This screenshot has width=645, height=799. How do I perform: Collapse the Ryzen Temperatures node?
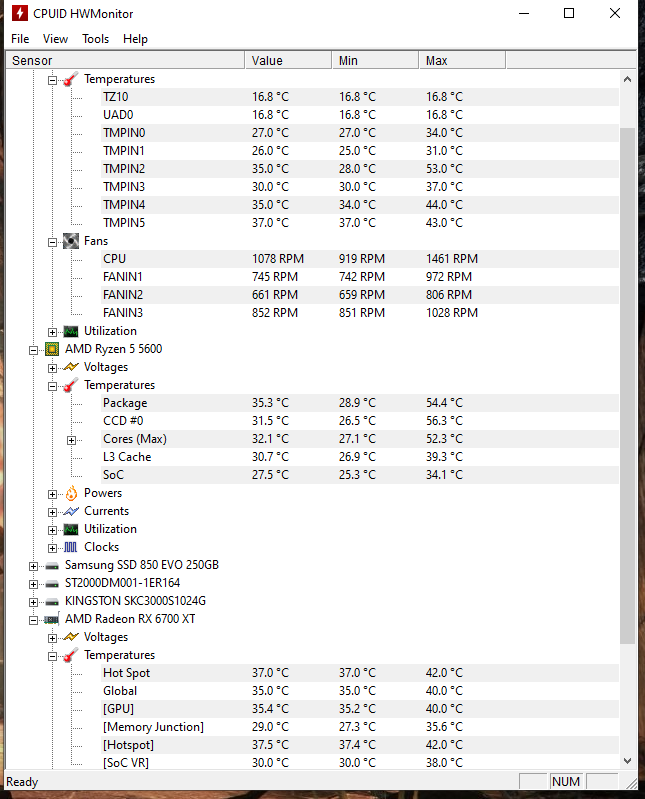coord(52,386)
